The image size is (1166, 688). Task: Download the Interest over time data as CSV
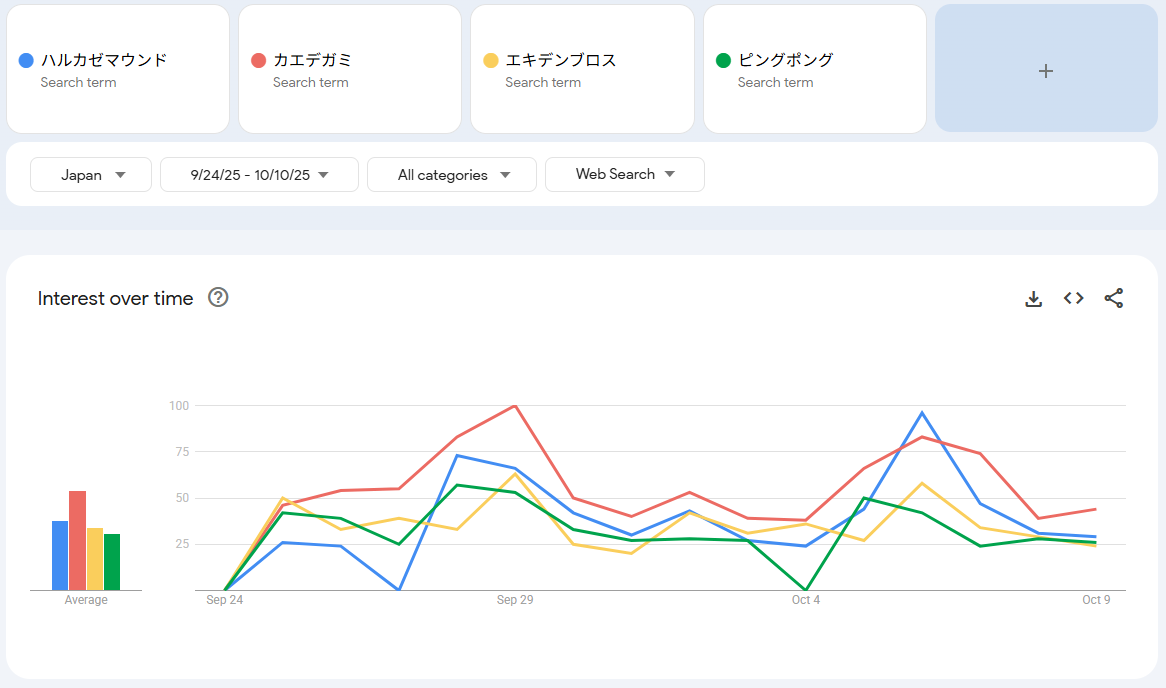tap(1034, 298)
